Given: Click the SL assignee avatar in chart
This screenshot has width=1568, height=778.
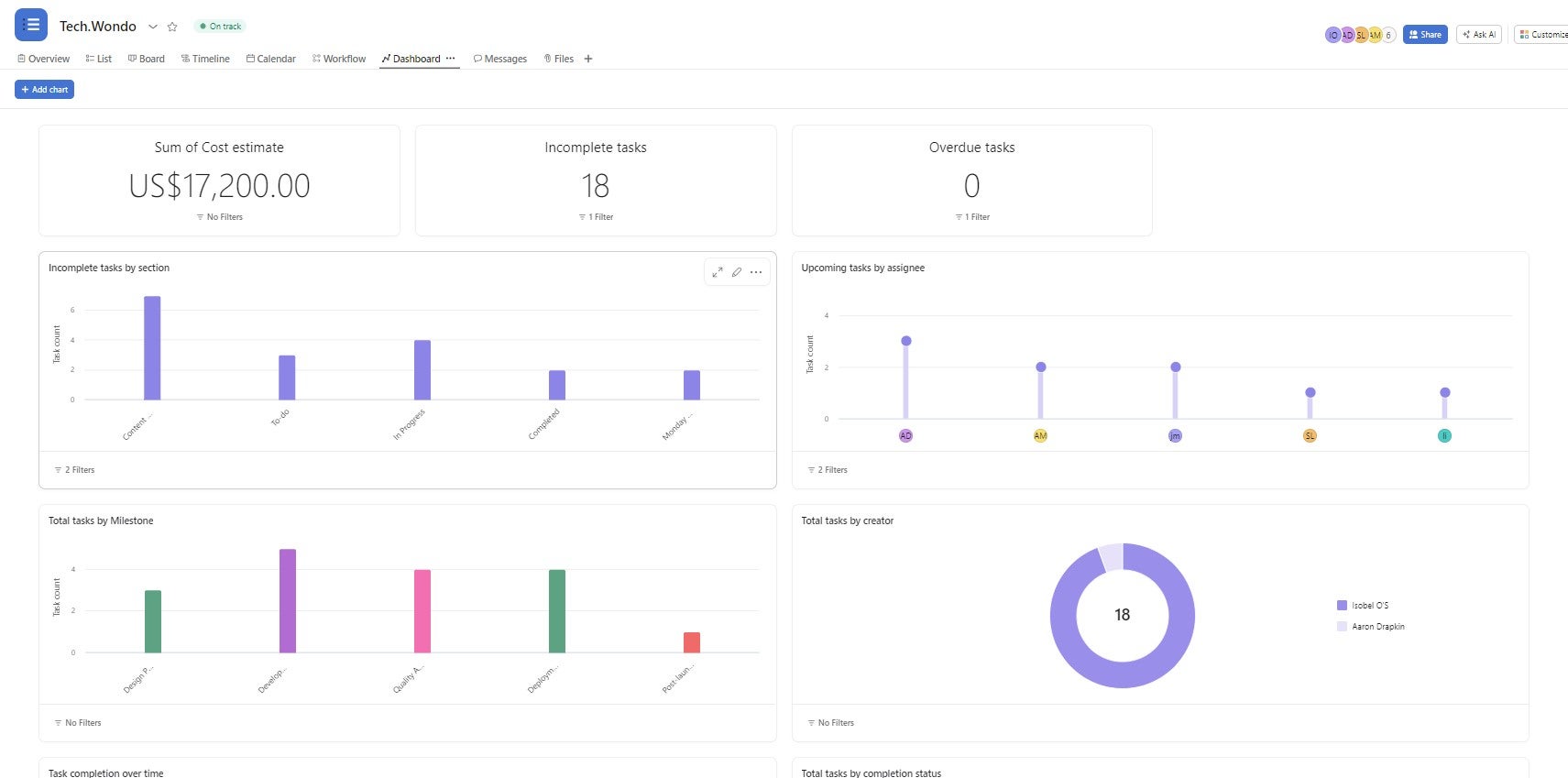Looking at the screenshot, I should (x=1310, y=436).
